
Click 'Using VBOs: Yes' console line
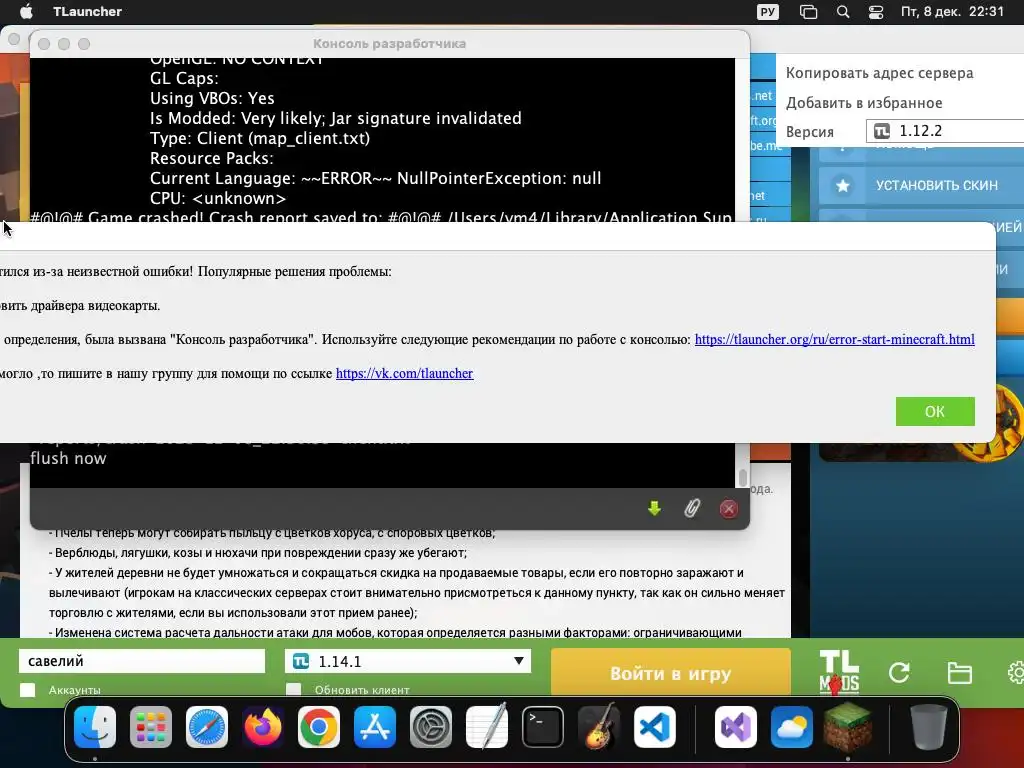click(212, 98)
